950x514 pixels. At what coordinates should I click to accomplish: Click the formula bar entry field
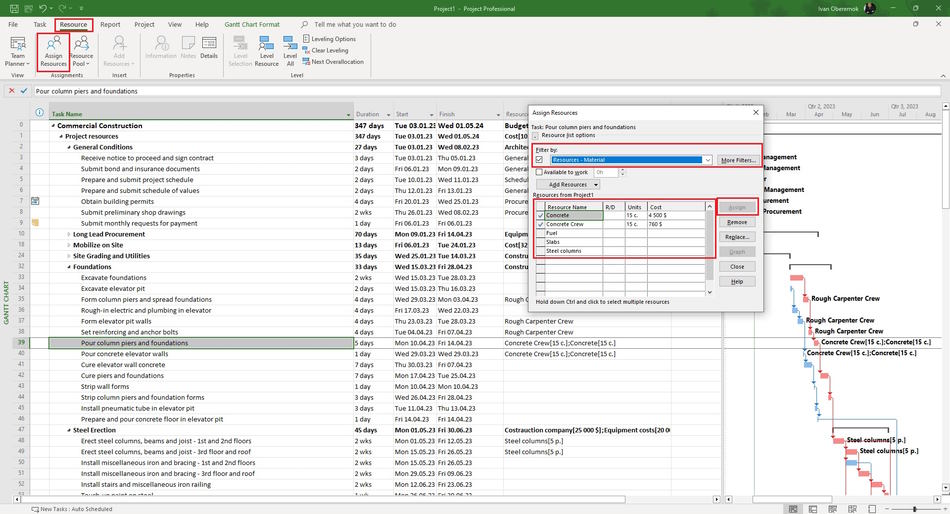(488, 91)
